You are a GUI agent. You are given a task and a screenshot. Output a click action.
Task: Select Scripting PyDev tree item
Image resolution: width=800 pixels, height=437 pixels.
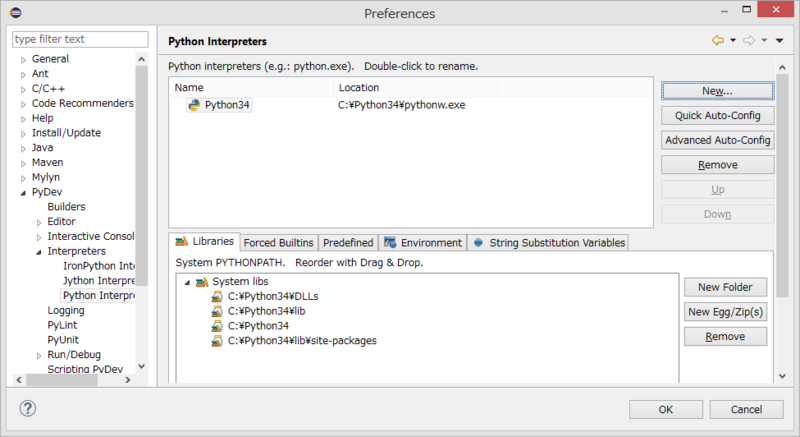pyautogui.click(x=85, y=369)
